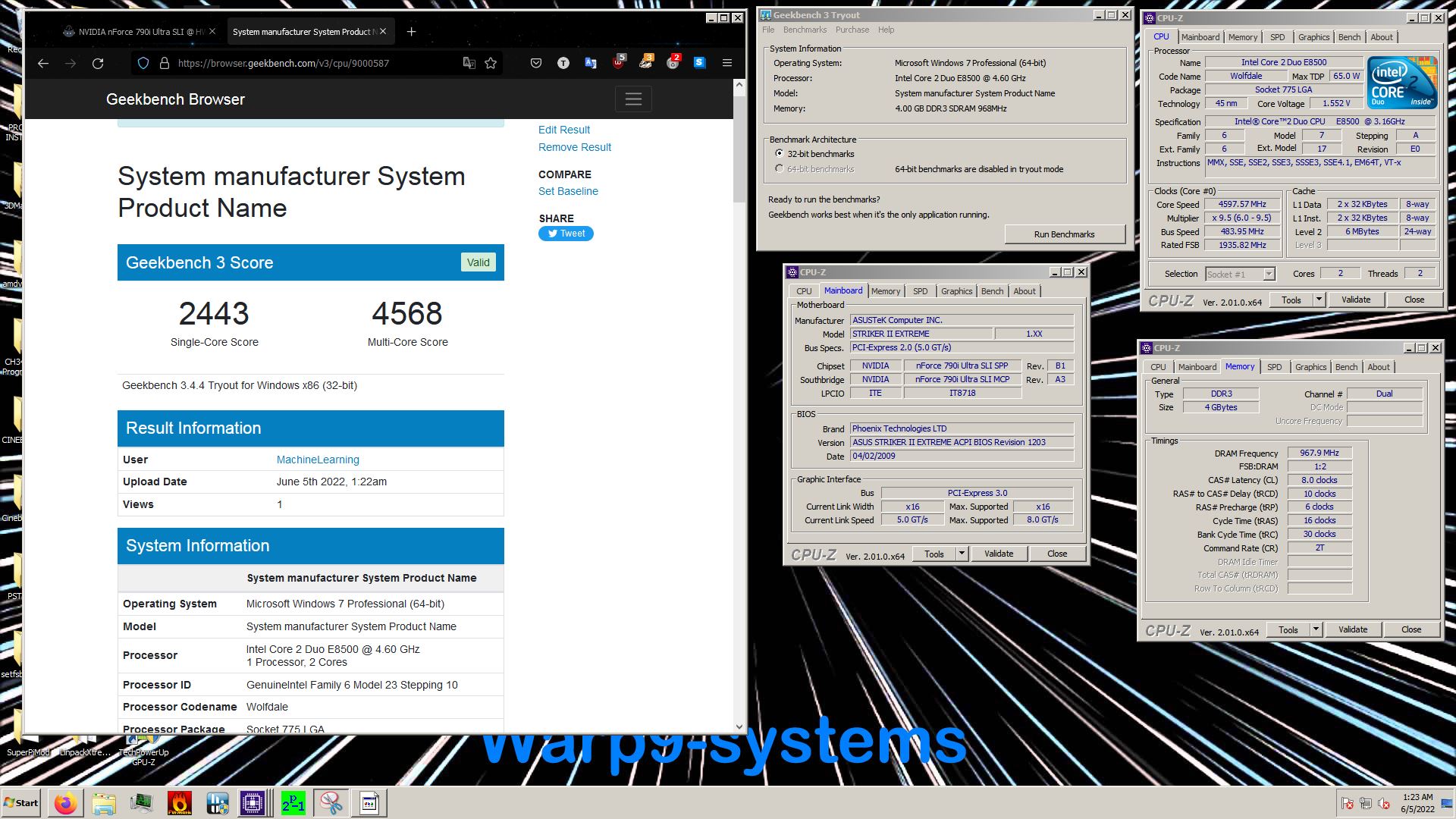Open system monitor taskbar icon
Viewport: 1456px width, 819px height.
point(142,803)
